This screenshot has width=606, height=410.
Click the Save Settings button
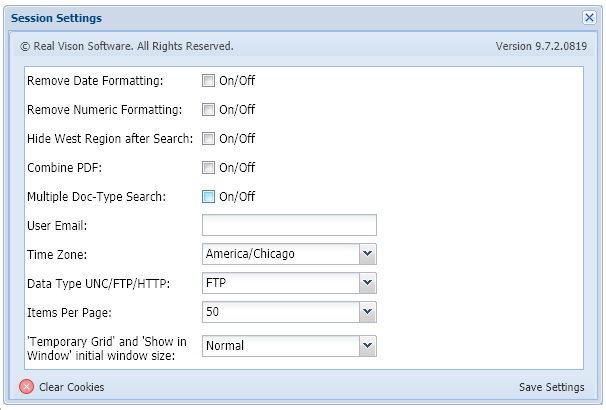point(551,387)
